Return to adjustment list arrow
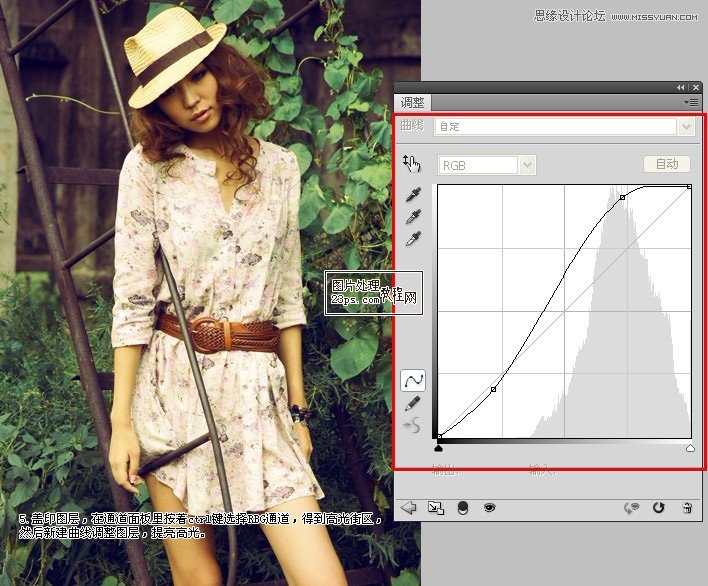Image resolution: width=708 pixels, height=586 pixels. (409, 508)
